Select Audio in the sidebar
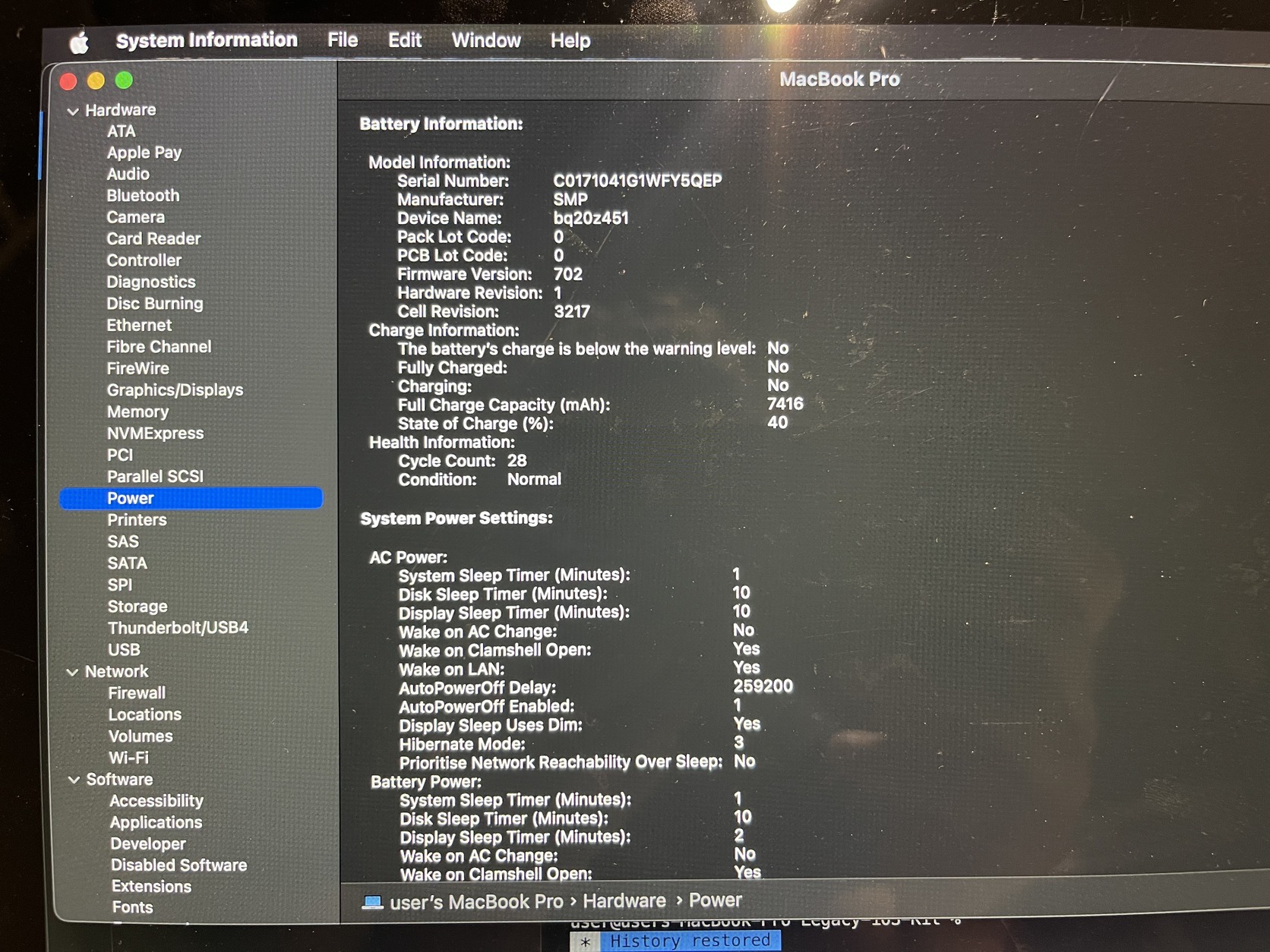1270x952 pixels. point(128,174)
